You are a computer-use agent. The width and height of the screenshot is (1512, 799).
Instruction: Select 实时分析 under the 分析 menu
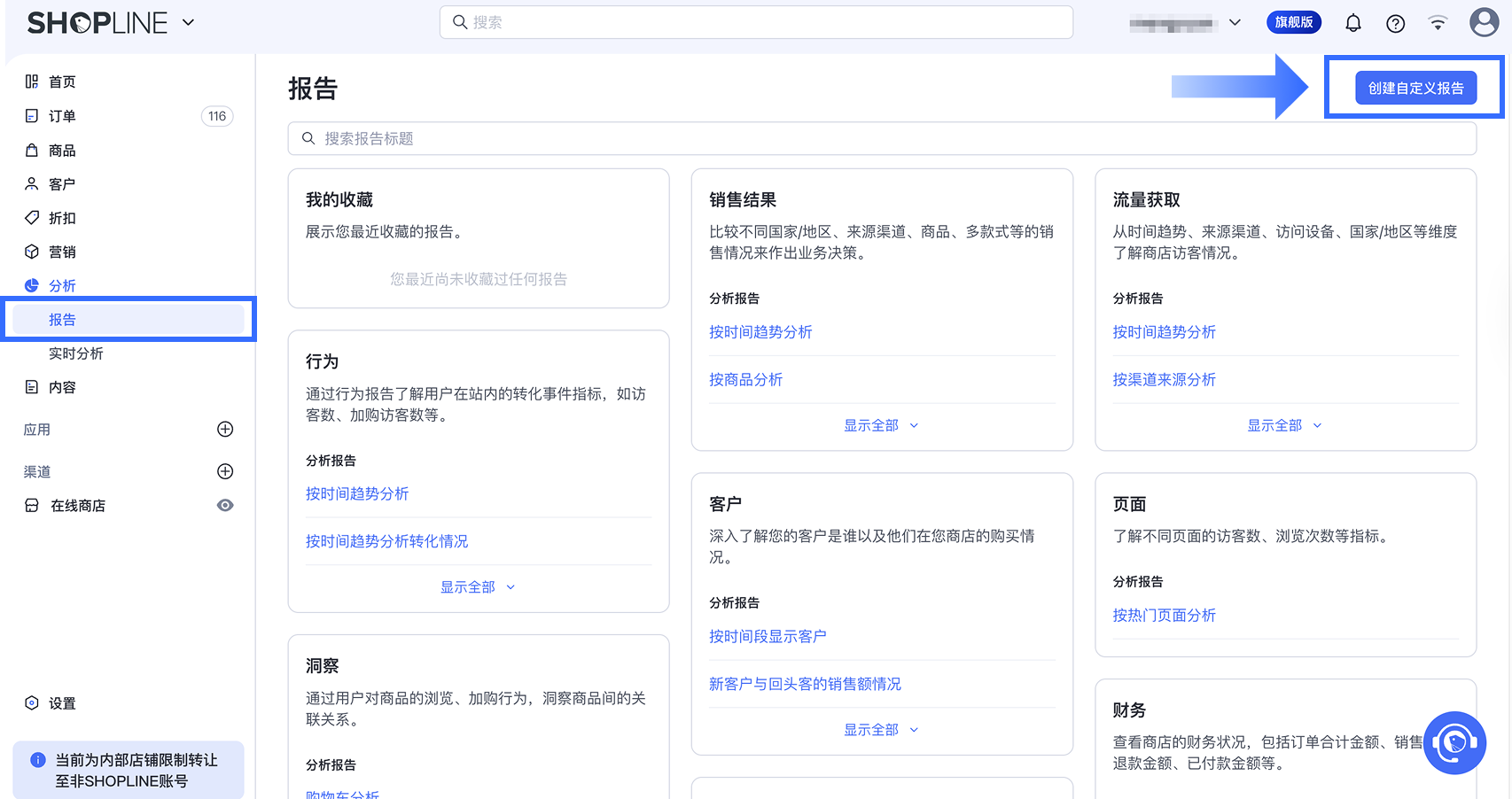pos(76,353)
